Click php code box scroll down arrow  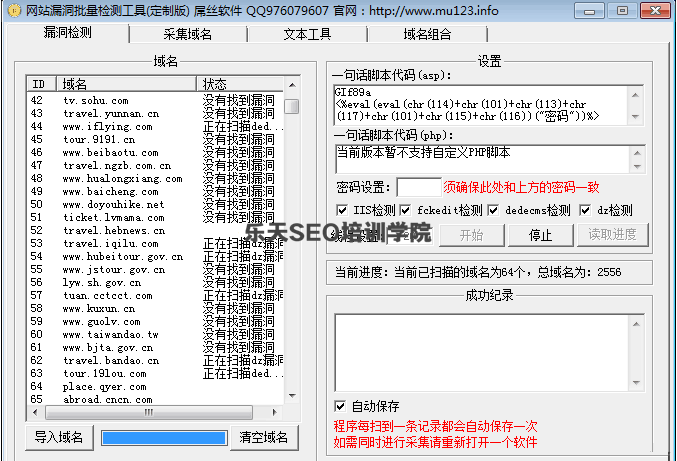[x=637, y=167]
